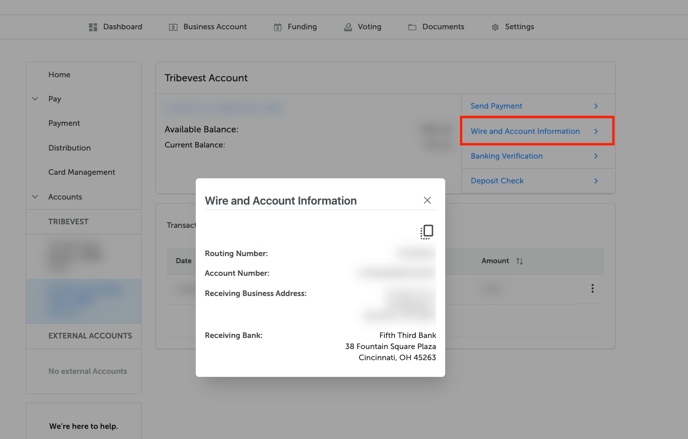Click the Documents folder icon
Image resolution: width=688 pixels, height=439 pixels.
412,27
